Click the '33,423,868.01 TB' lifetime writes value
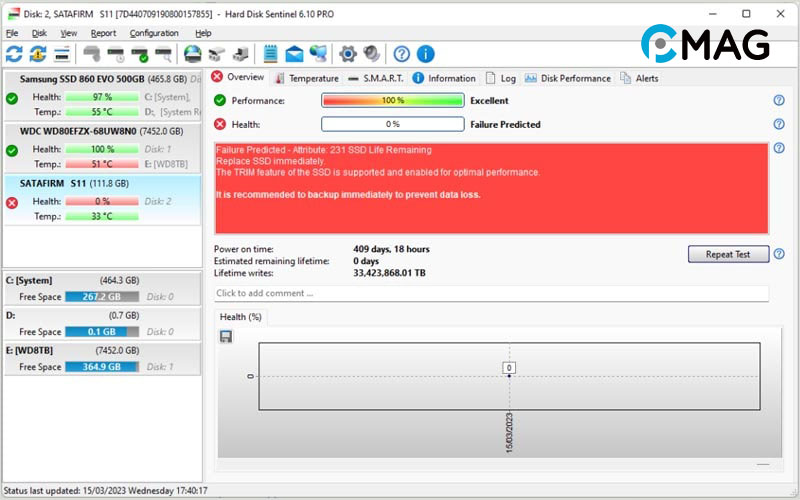 [389, 273]
